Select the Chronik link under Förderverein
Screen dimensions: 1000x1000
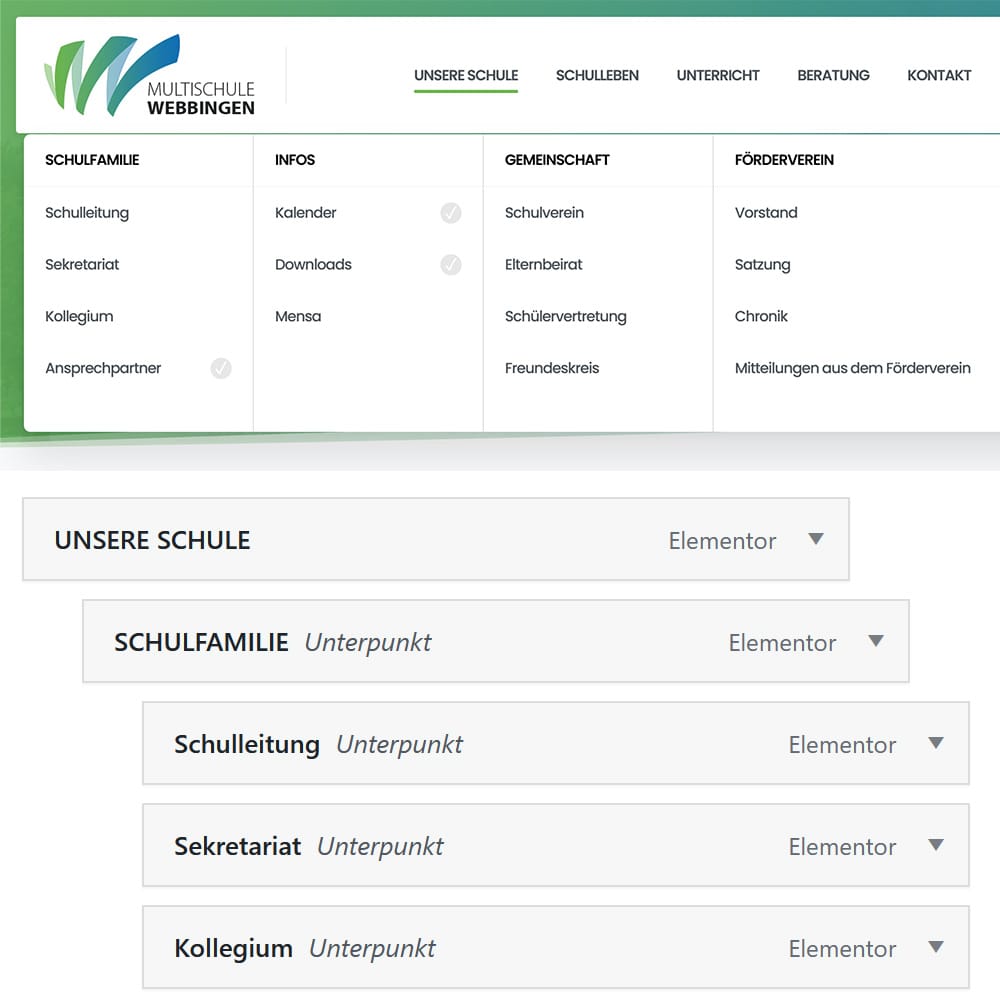(761, 317)
